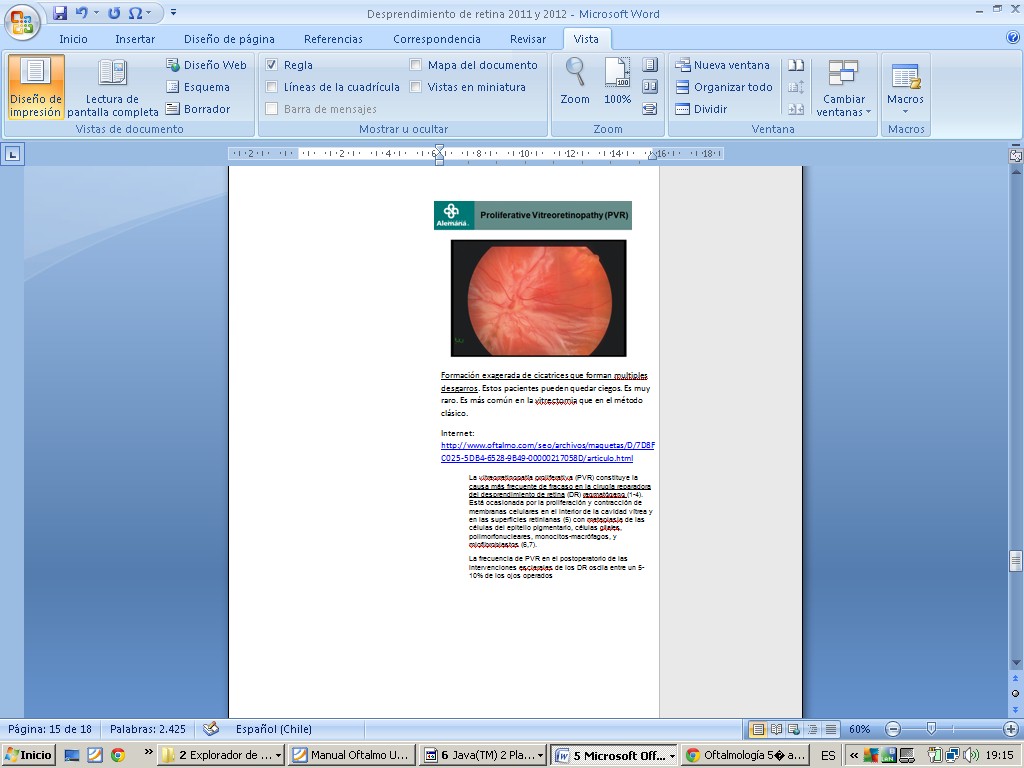Click Nueva ventana icon

click(683, 65)
